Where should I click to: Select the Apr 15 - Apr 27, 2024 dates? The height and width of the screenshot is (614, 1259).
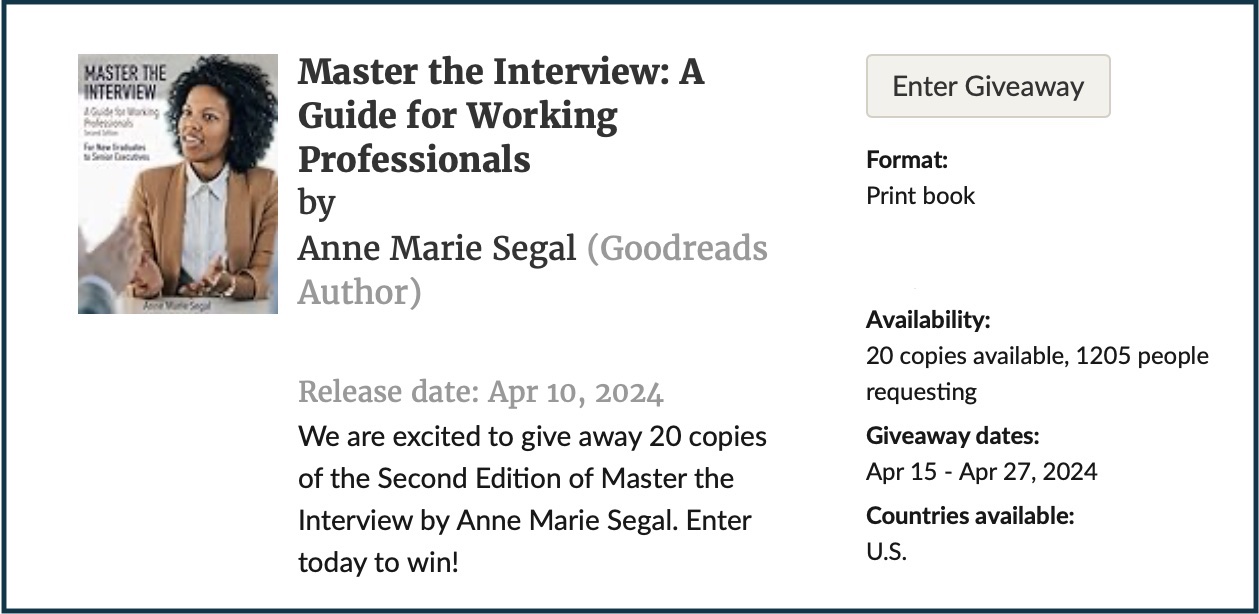click(x=981, y=471)
